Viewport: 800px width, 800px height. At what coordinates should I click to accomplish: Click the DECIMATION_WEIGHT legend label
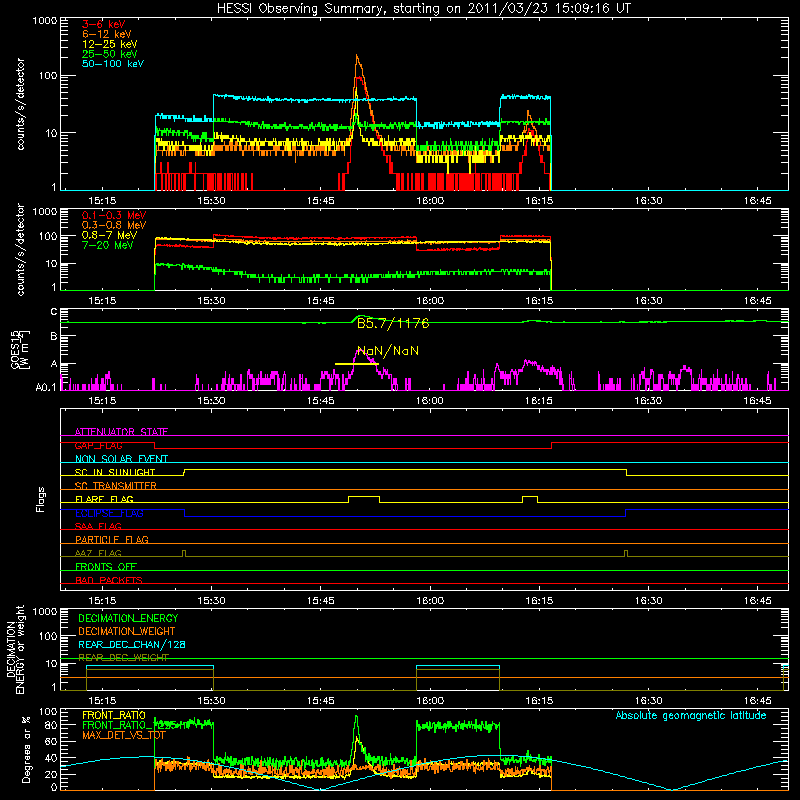coord(127,631)
